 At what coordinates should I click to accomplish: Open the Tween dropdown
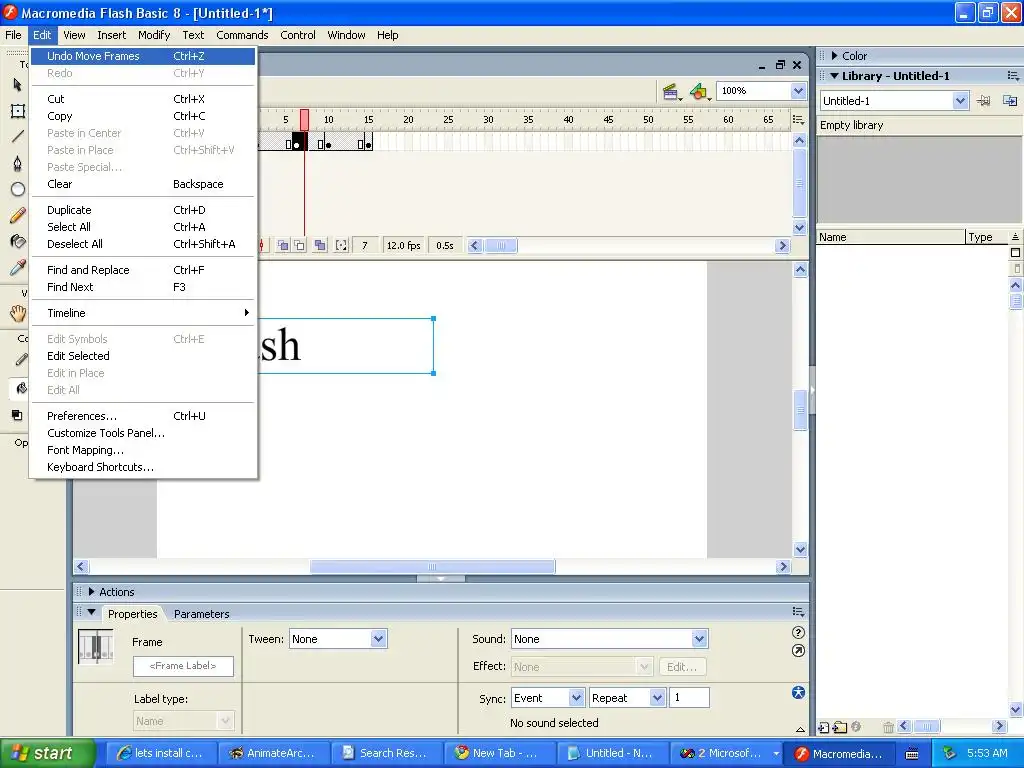pos(378,639)
